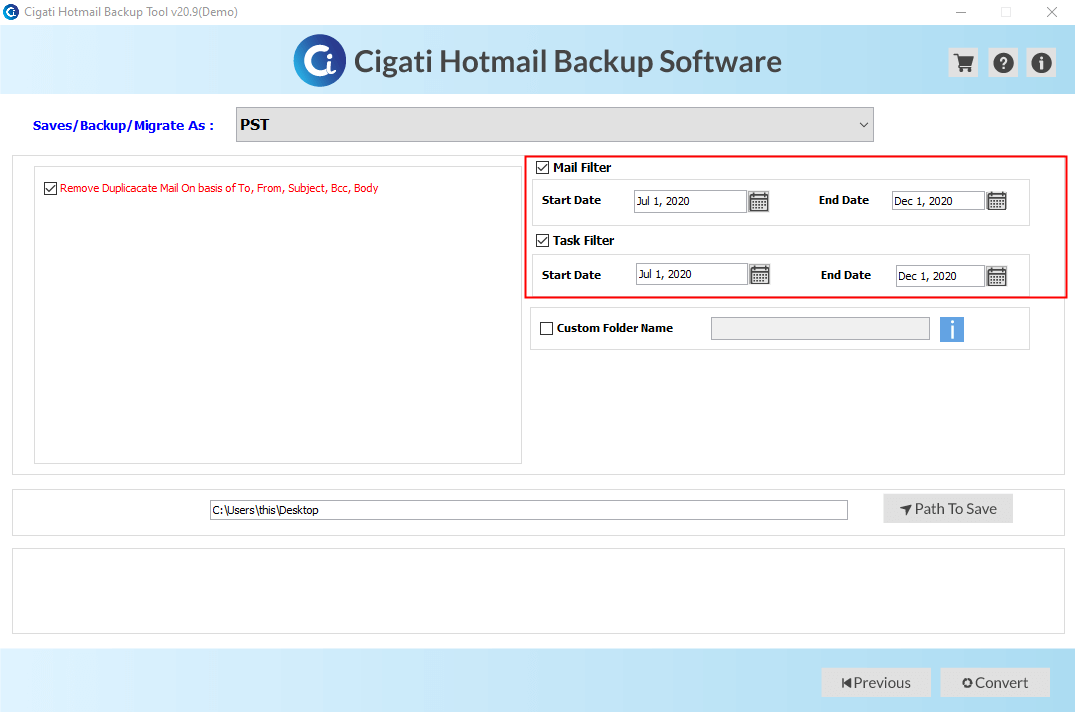Close the Cigati Hotmail Backup Tool window
Screen dimensions: 1075x712
(x=1052, y=12)
